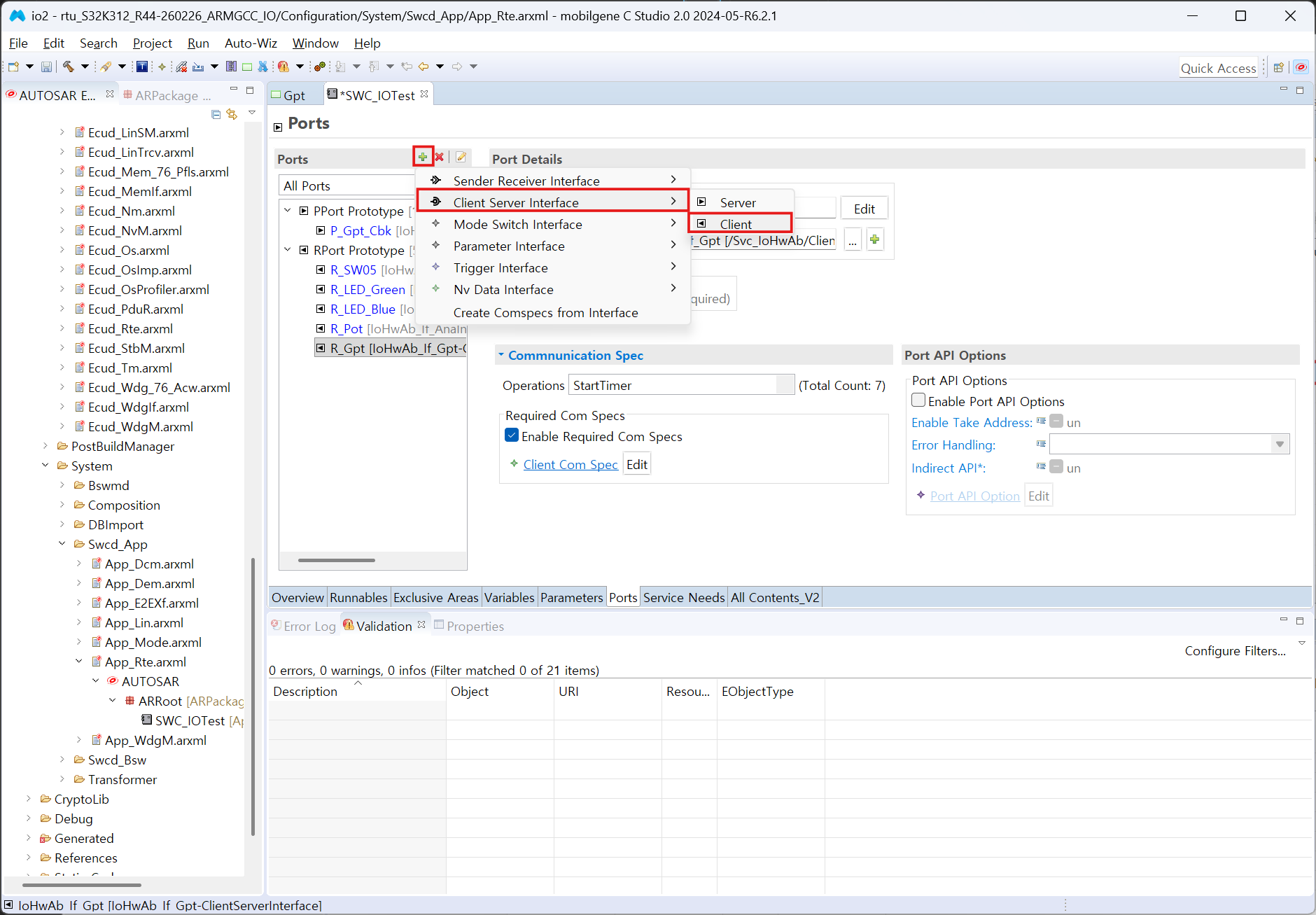Choose Sender Receiver Interface menu entry
This screenshot has height=915, width=1316.
553,181
